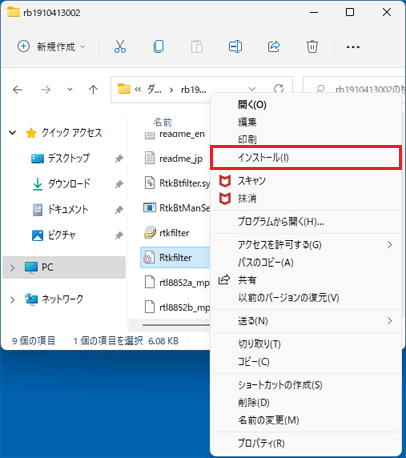Expand the ネットワーク tree node

coord(12,299)
